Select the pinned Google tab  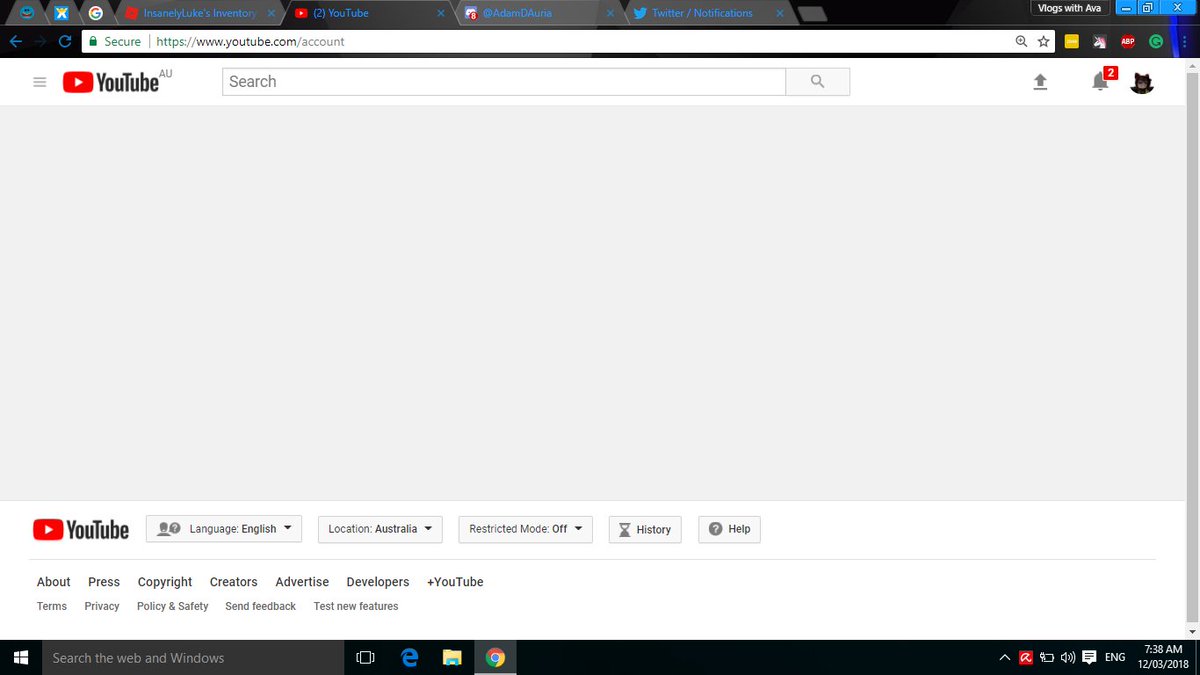95,13
